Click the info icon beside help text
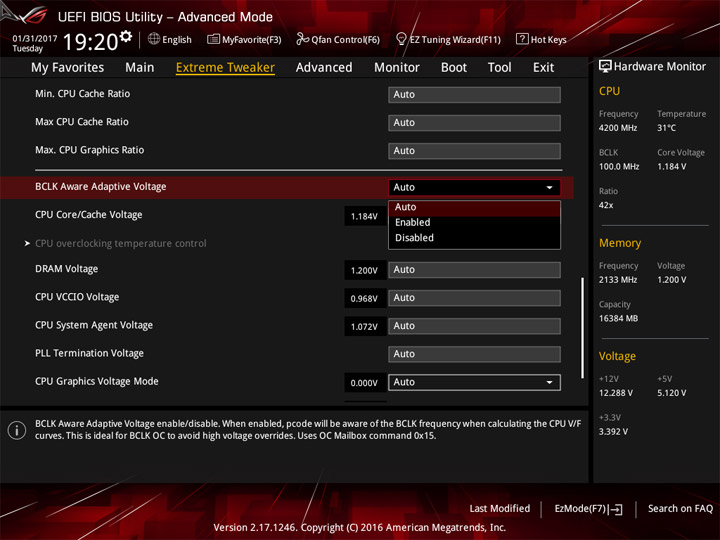 pyautogui.click(x=17, y=430)
